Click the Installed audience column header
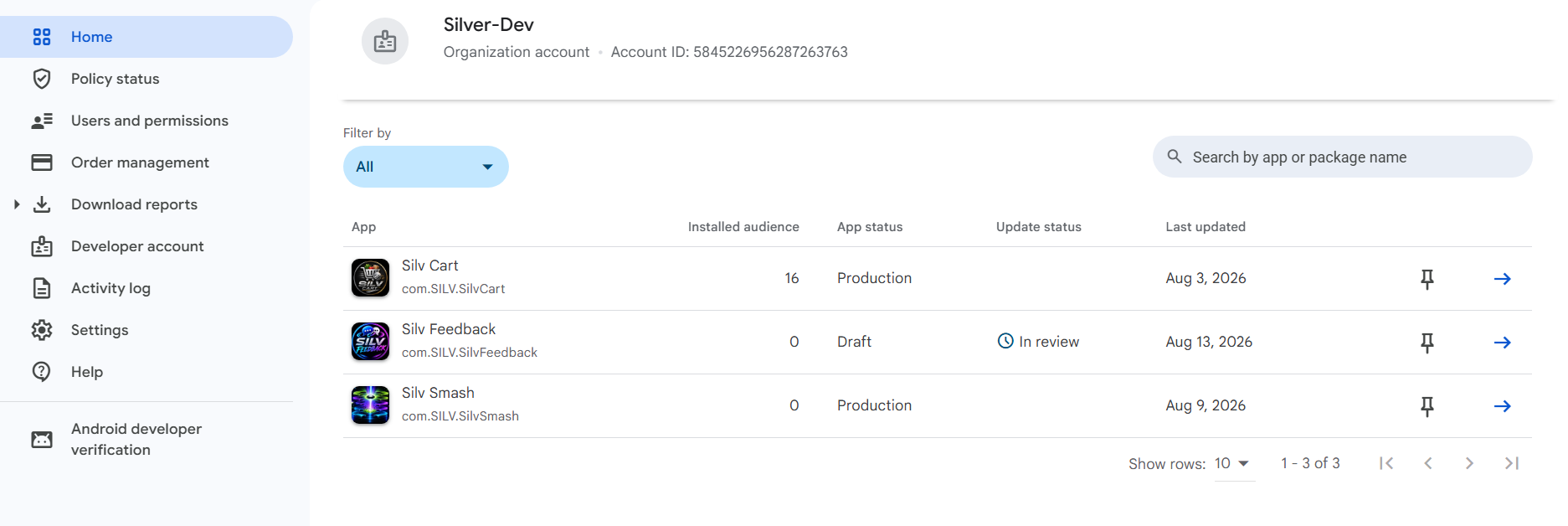 point(743,227)
